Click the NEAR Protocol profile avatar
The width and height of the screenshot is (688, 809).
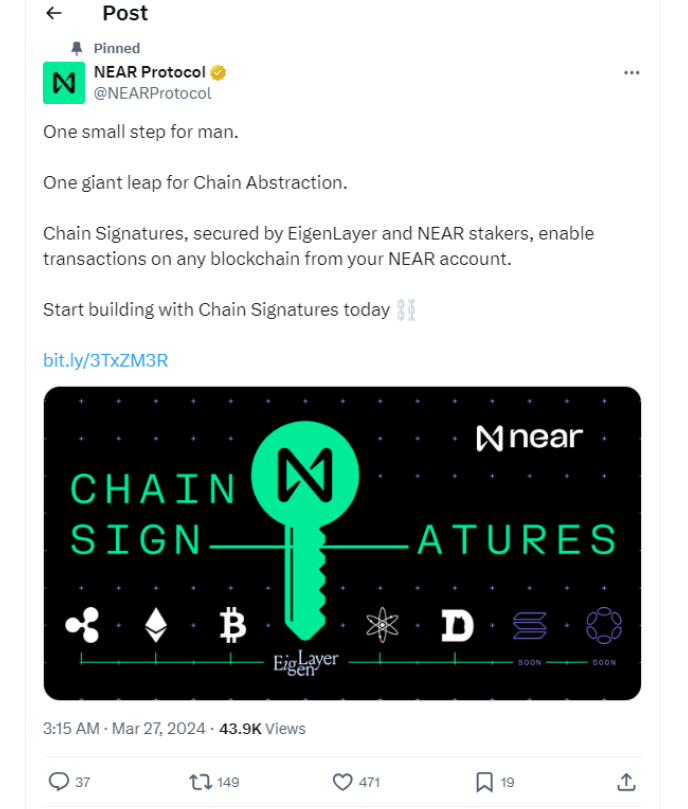pos(64,83)
